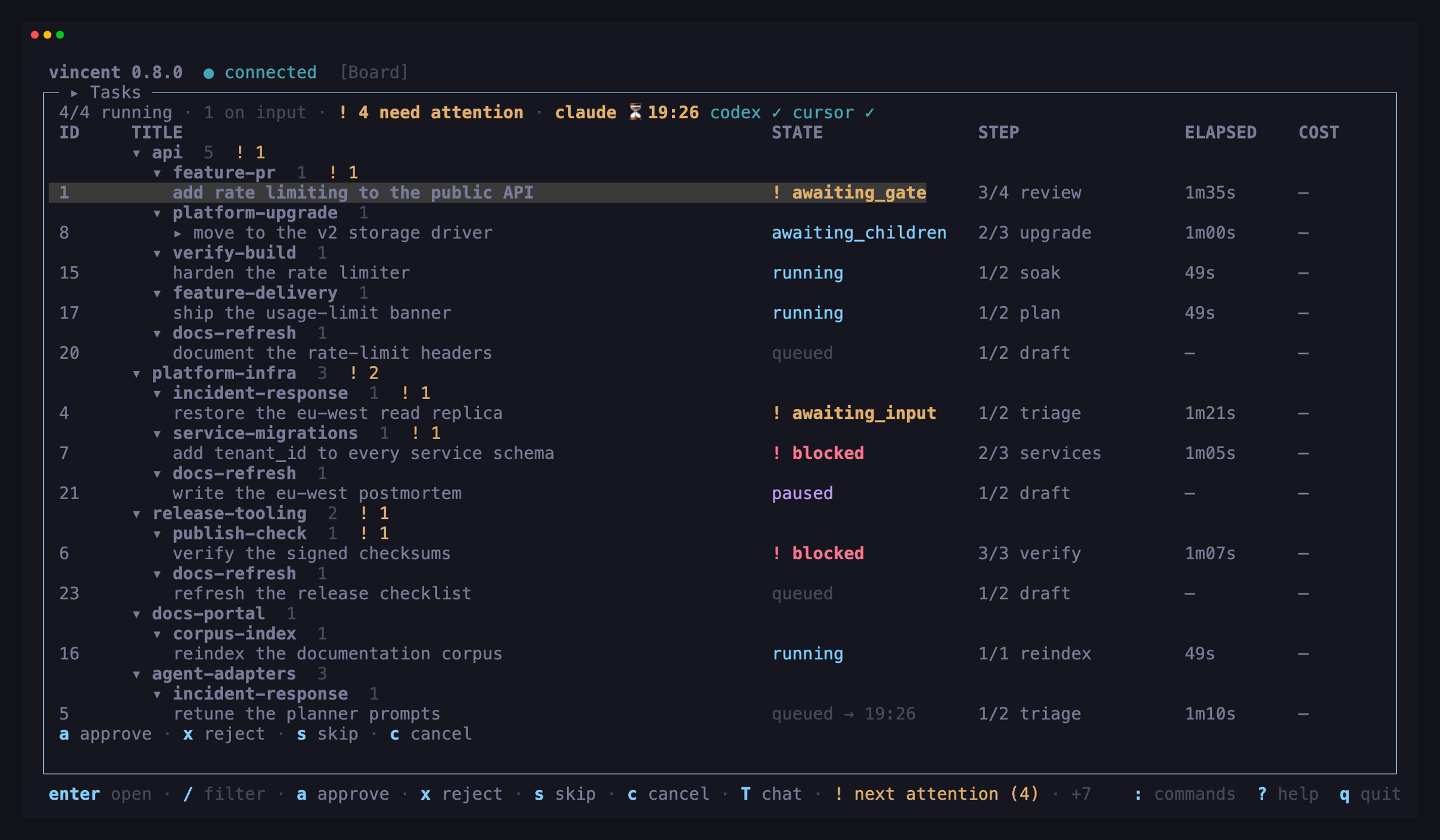
Task: Click 'q quit' in the bottom bar
Action: (x=1370, y=794)
